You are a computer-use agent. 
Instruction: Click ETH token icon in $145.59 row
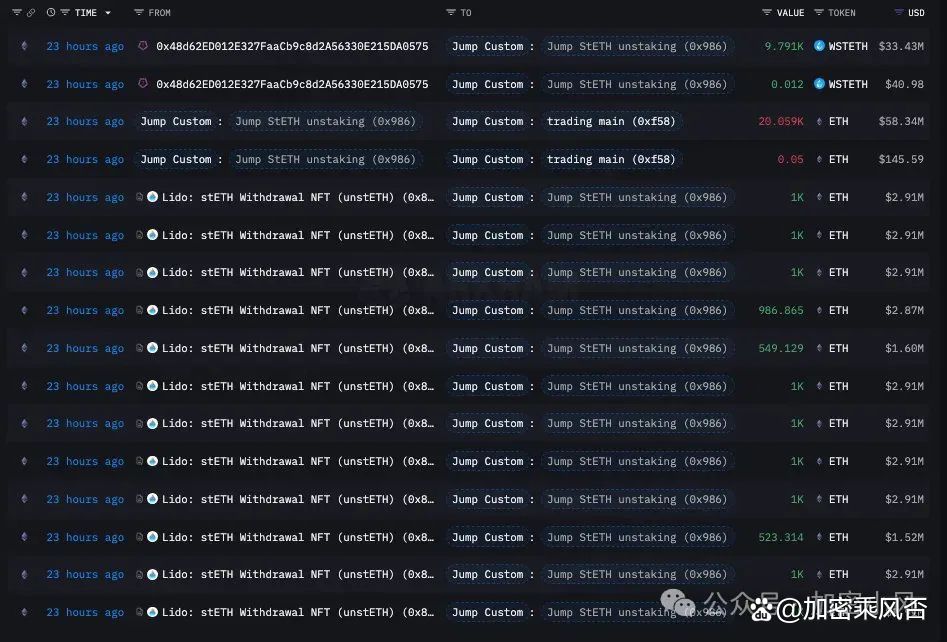(x=820, y=159)
